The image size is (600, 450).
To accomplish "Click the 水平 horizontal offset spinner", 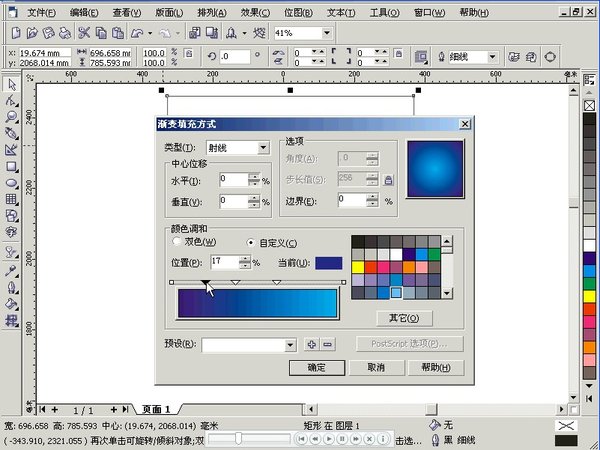I will point(254,180).
